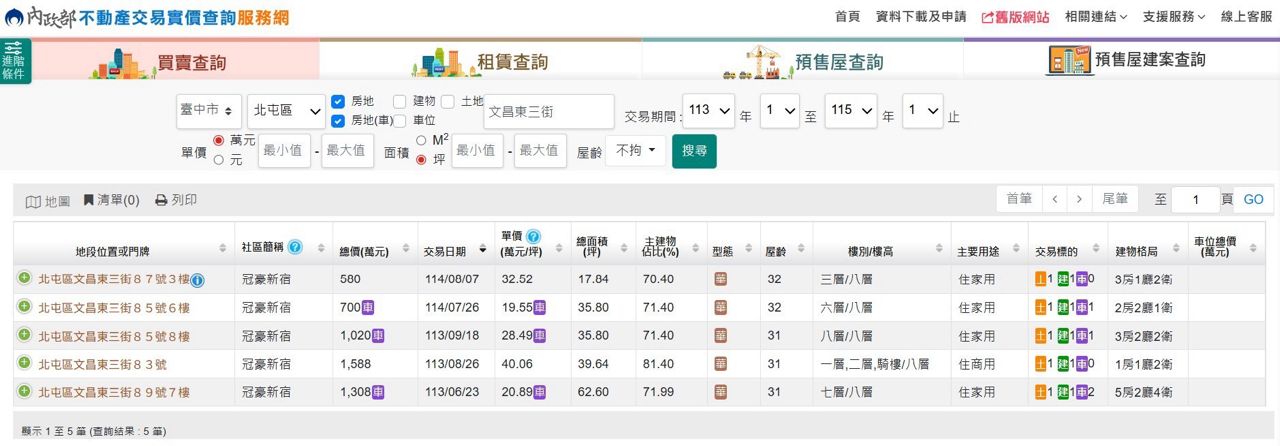Open 地圖 map view
This screenshot has width=1280, height=446.
[48, 200]
